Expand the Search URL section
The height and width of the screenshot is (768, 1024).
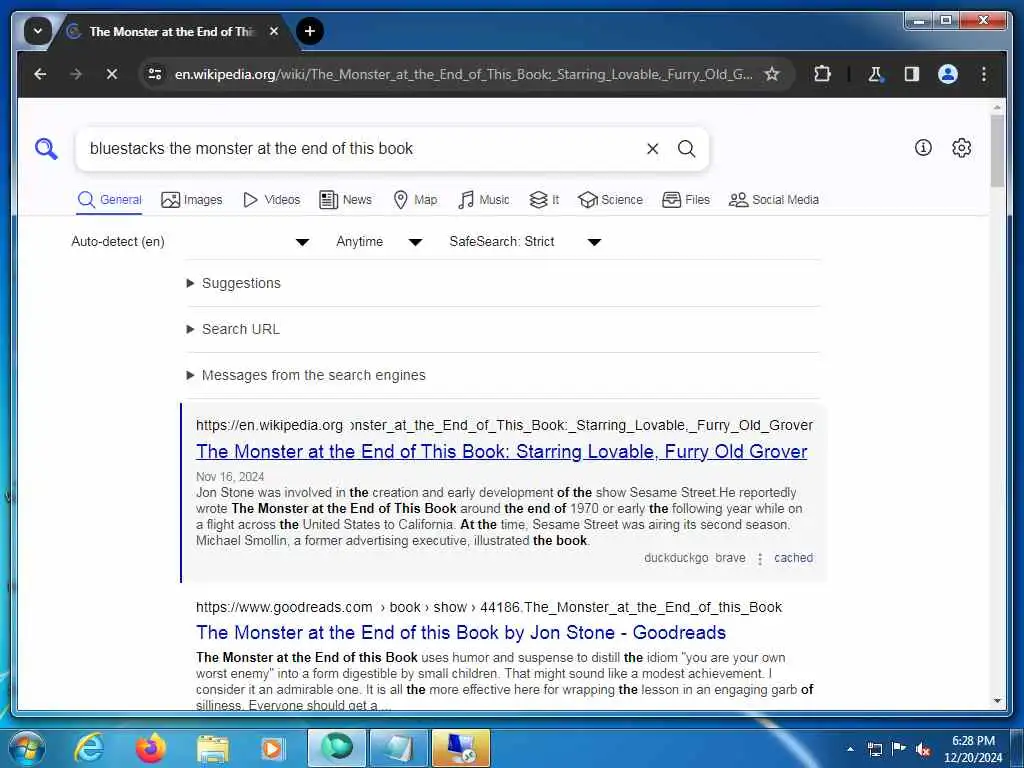[233, 329]
